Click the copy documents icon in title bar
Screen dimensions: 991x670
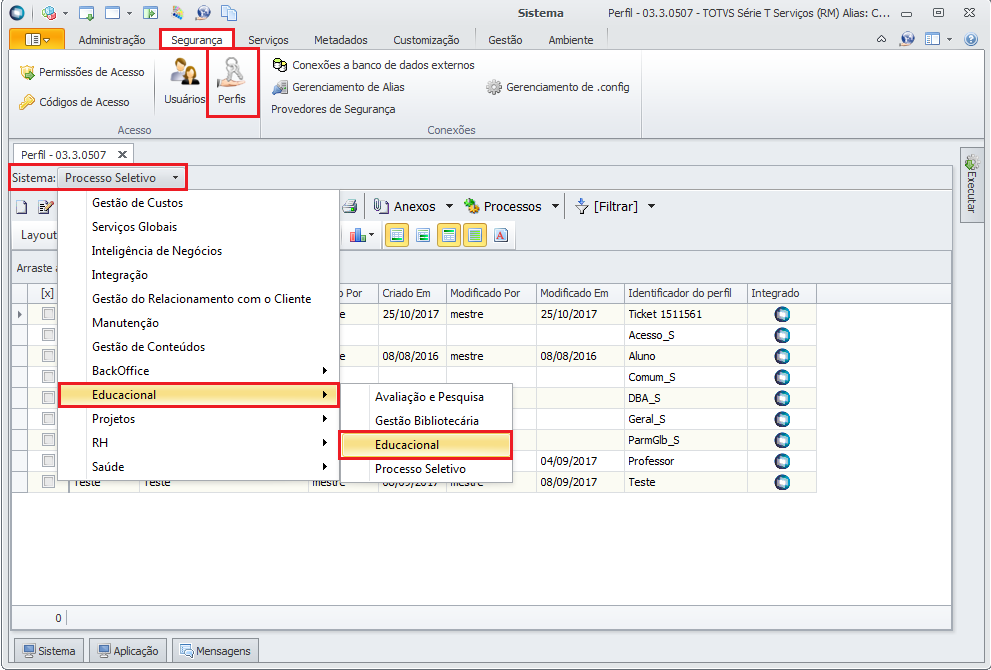click(229, 13)
